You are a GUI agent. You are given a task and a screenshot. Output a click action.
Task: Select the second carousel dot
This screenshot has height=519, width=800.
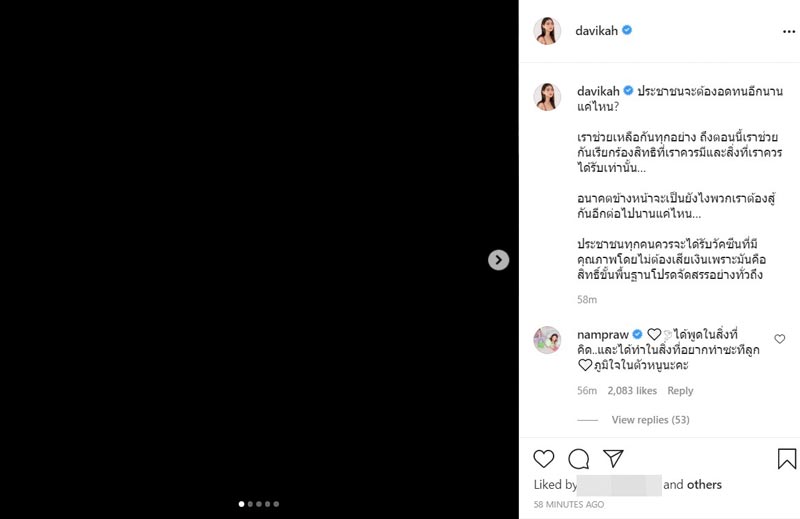click(250, 504)
